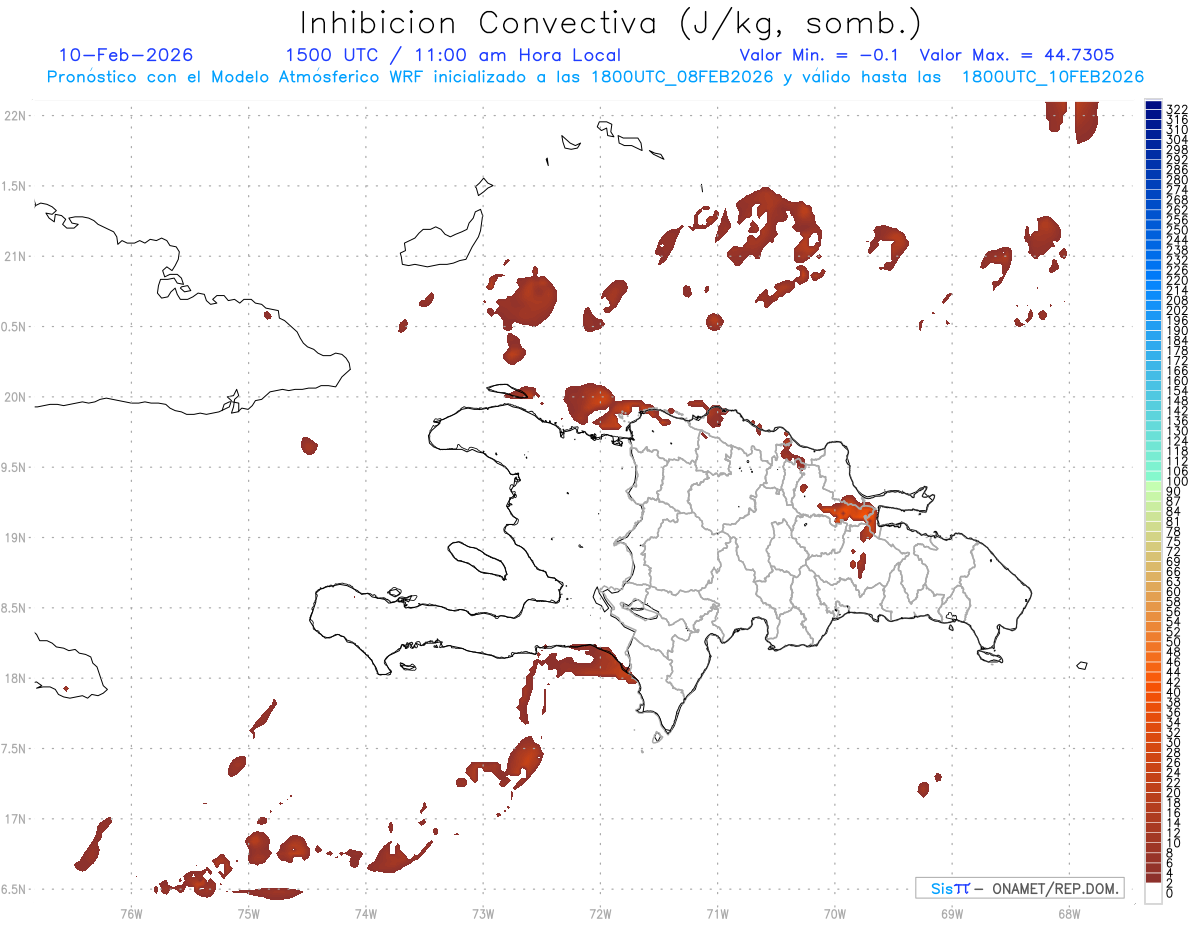1200x927 pixels.
Task: Click the '75W' longitude label
Action: coord(248,912)
